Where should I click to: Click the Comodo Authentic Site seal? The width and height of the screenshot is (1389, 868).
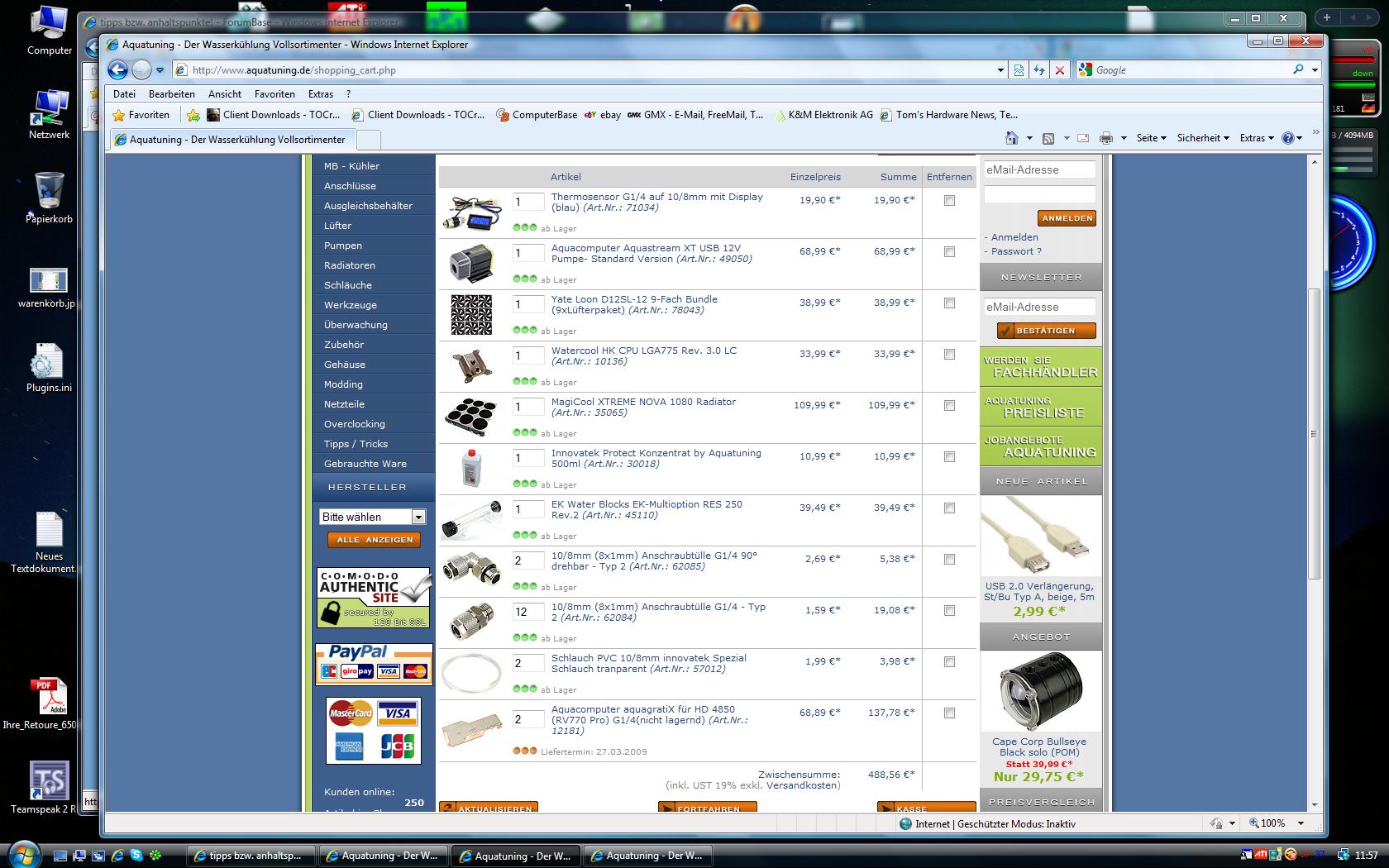[x=374, y=598]
